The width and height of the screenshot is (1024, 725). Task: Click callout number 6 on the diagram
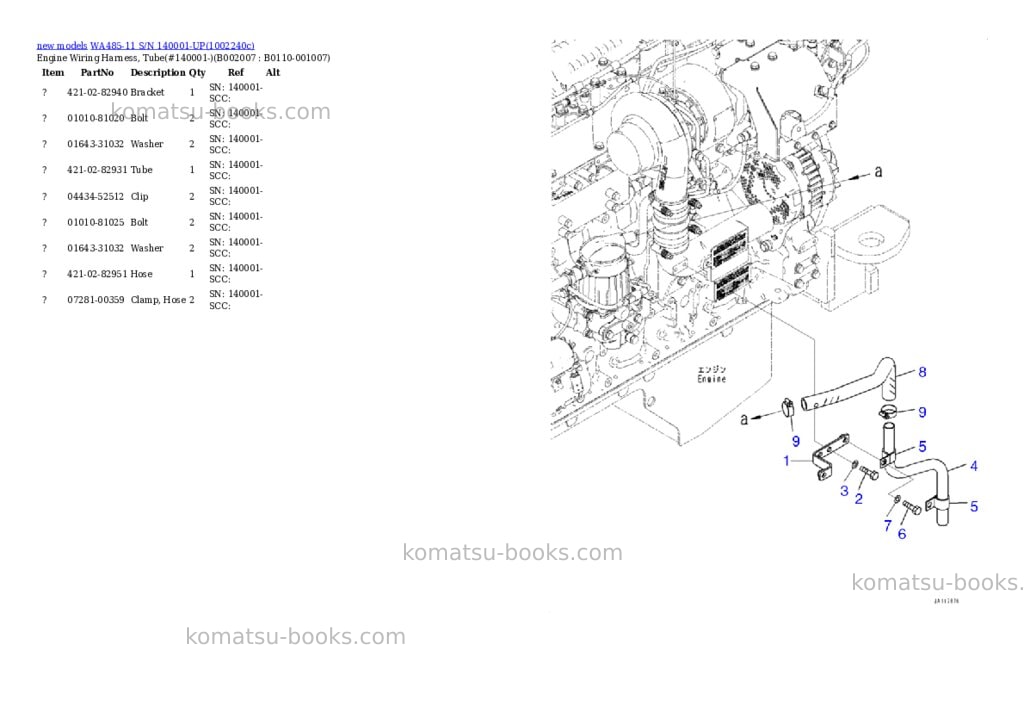point(902,534)
